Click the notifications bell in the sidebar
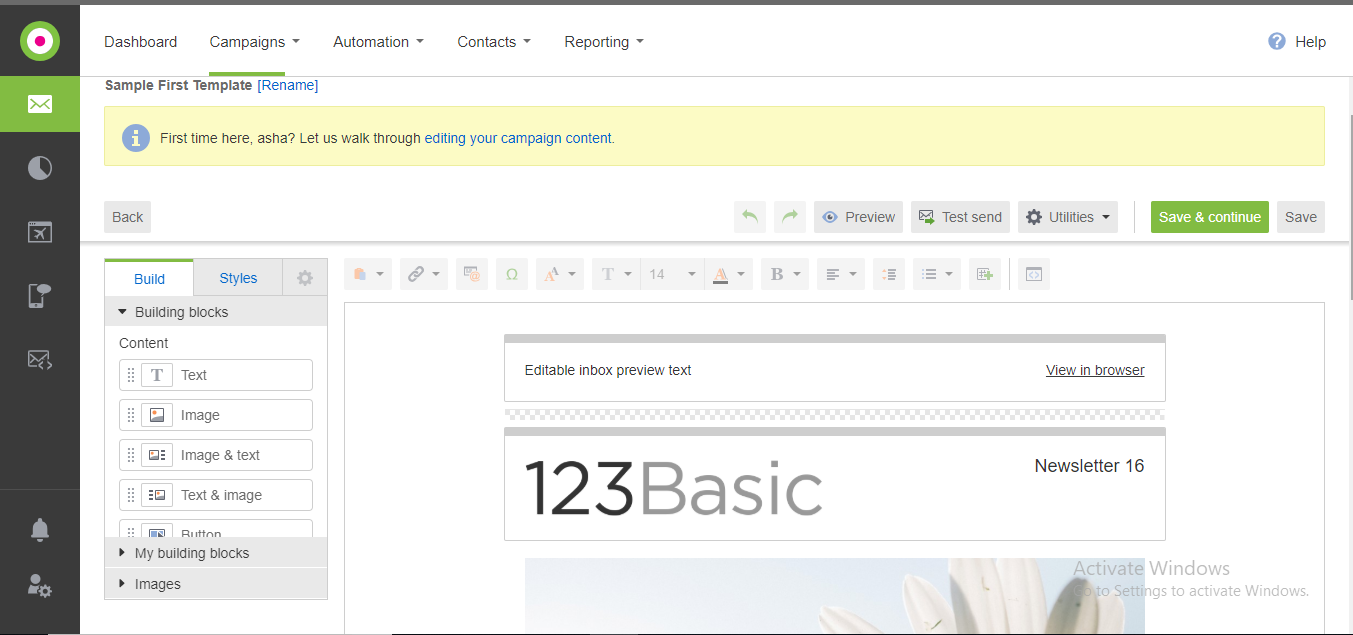This screenshot has width=1353, height=635. [40, 529]
